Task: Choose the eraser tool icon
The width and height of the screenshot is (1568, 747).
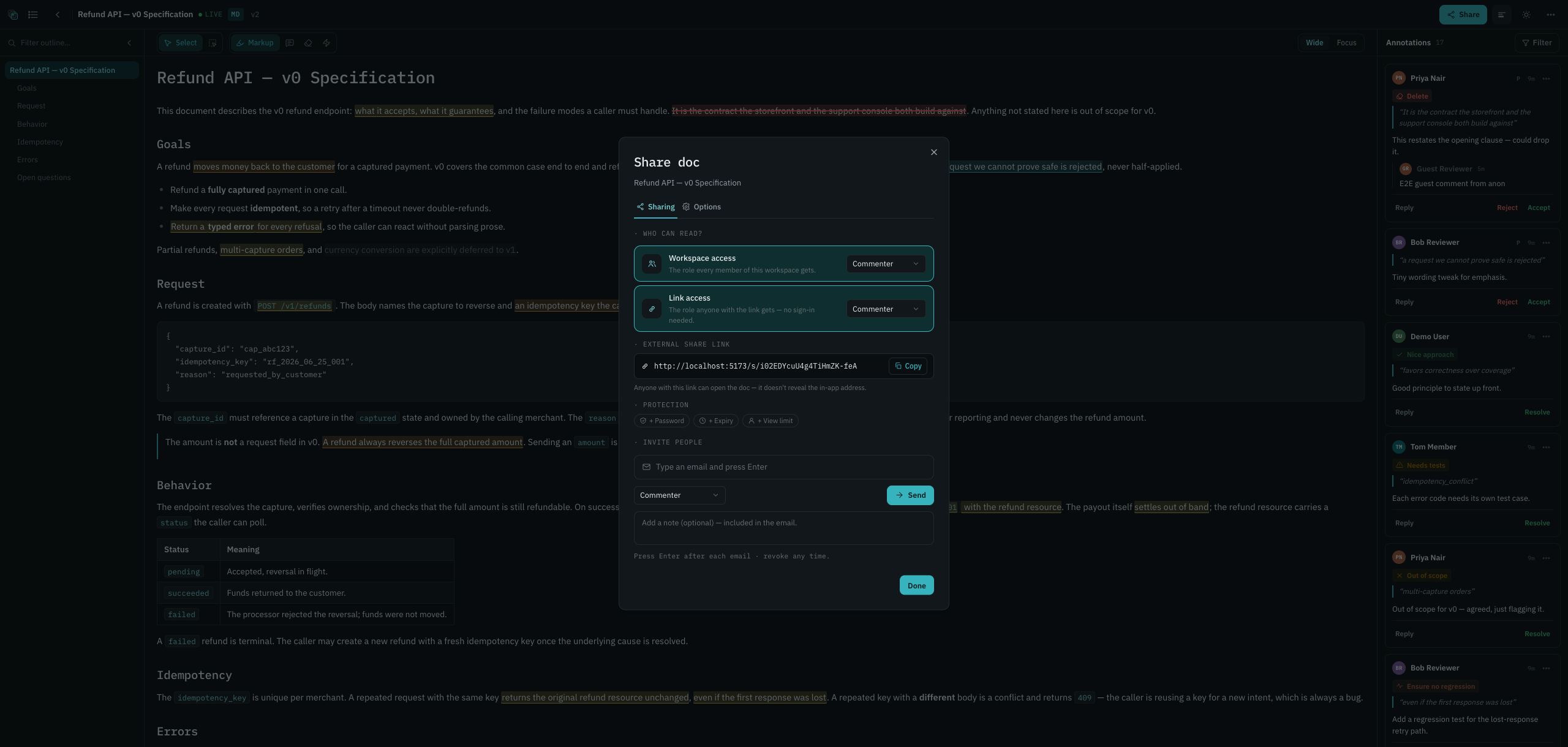Action: coord(308,43)
